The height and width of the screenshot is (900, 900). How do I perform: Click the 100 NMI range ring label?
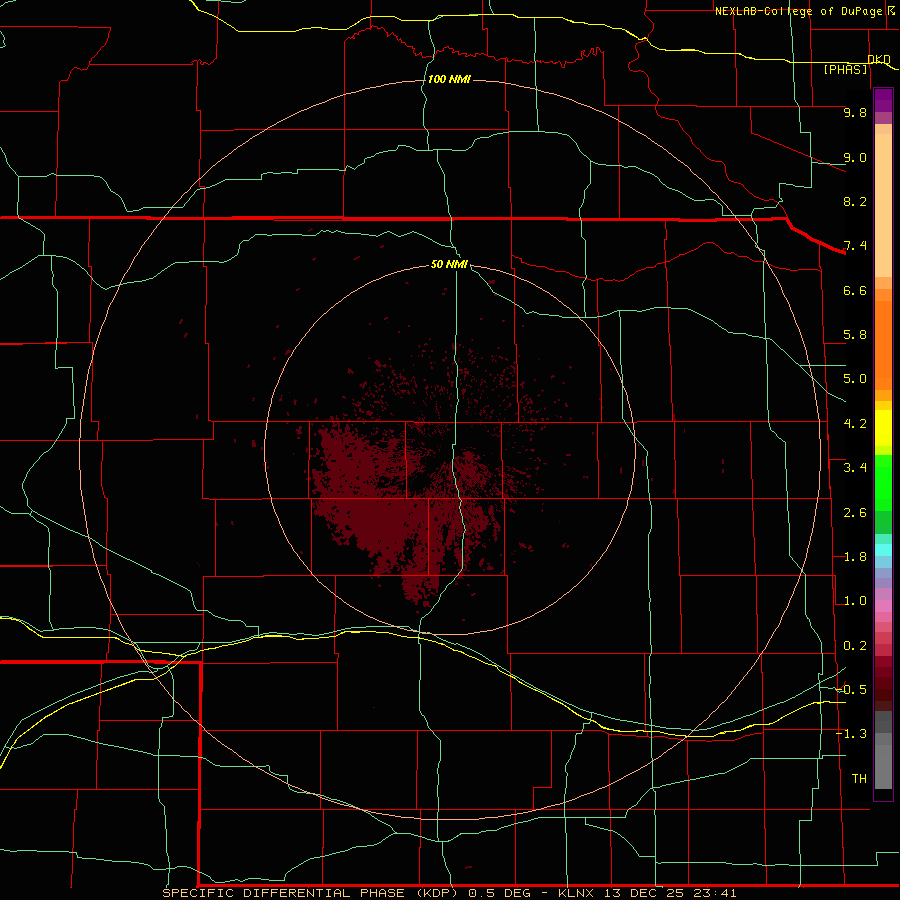click(449, 79)
